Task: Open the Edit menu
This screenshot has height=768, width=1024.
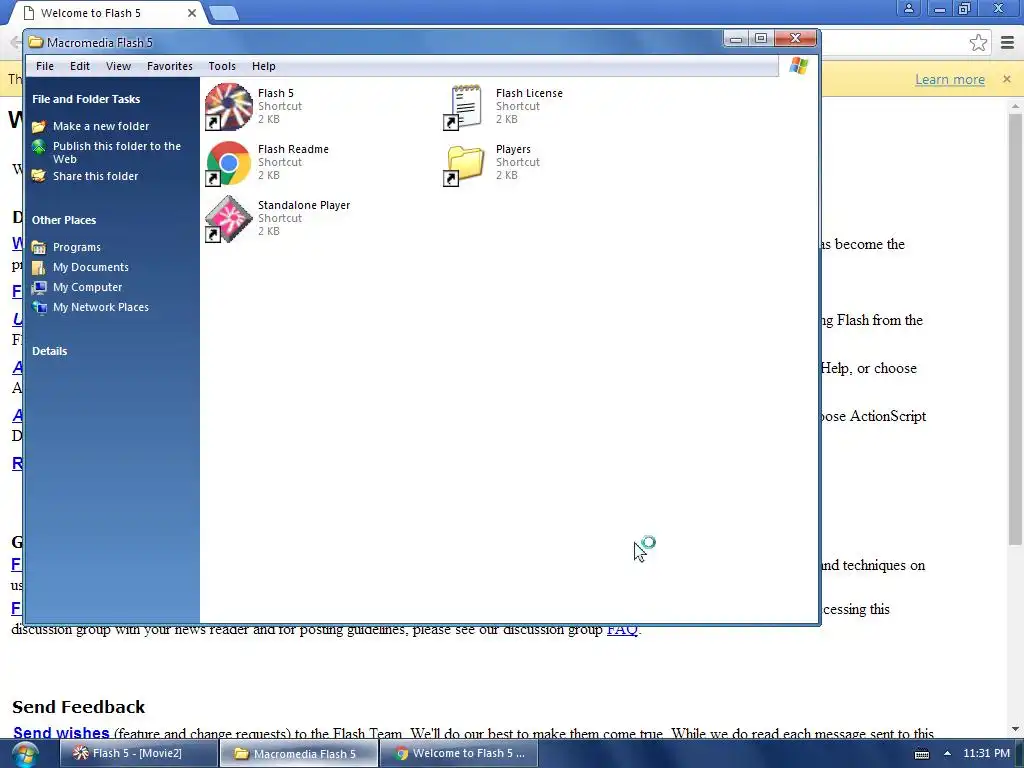Action: 80,66
